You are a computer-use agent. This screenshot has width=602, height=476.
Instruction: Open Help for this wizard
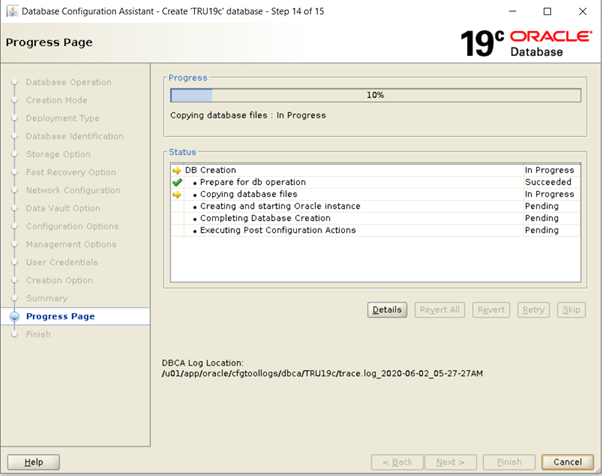34,462
